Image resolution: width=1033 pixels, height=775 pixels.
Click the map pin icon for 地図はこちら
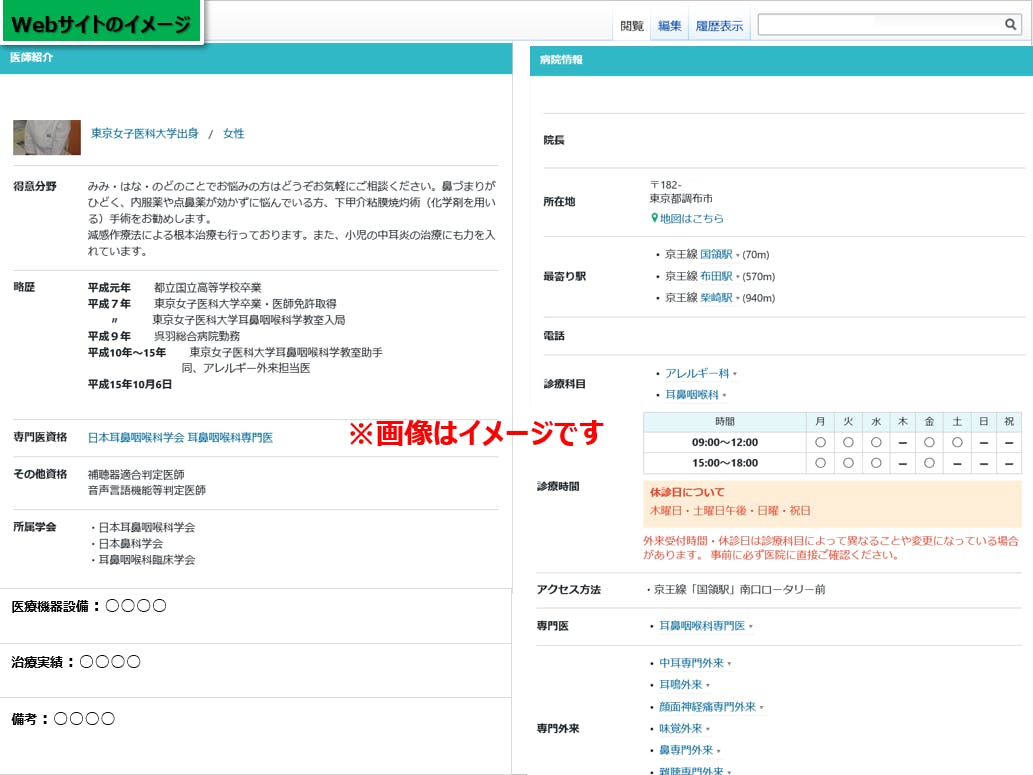click(654, 218)
